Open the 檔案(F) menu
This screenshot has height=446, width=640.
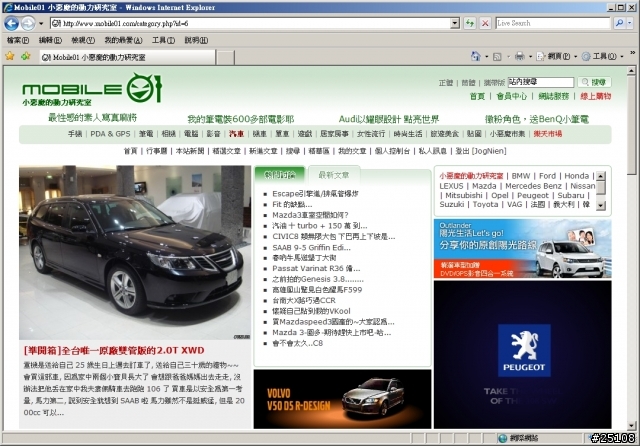click(x=18, y=40)
